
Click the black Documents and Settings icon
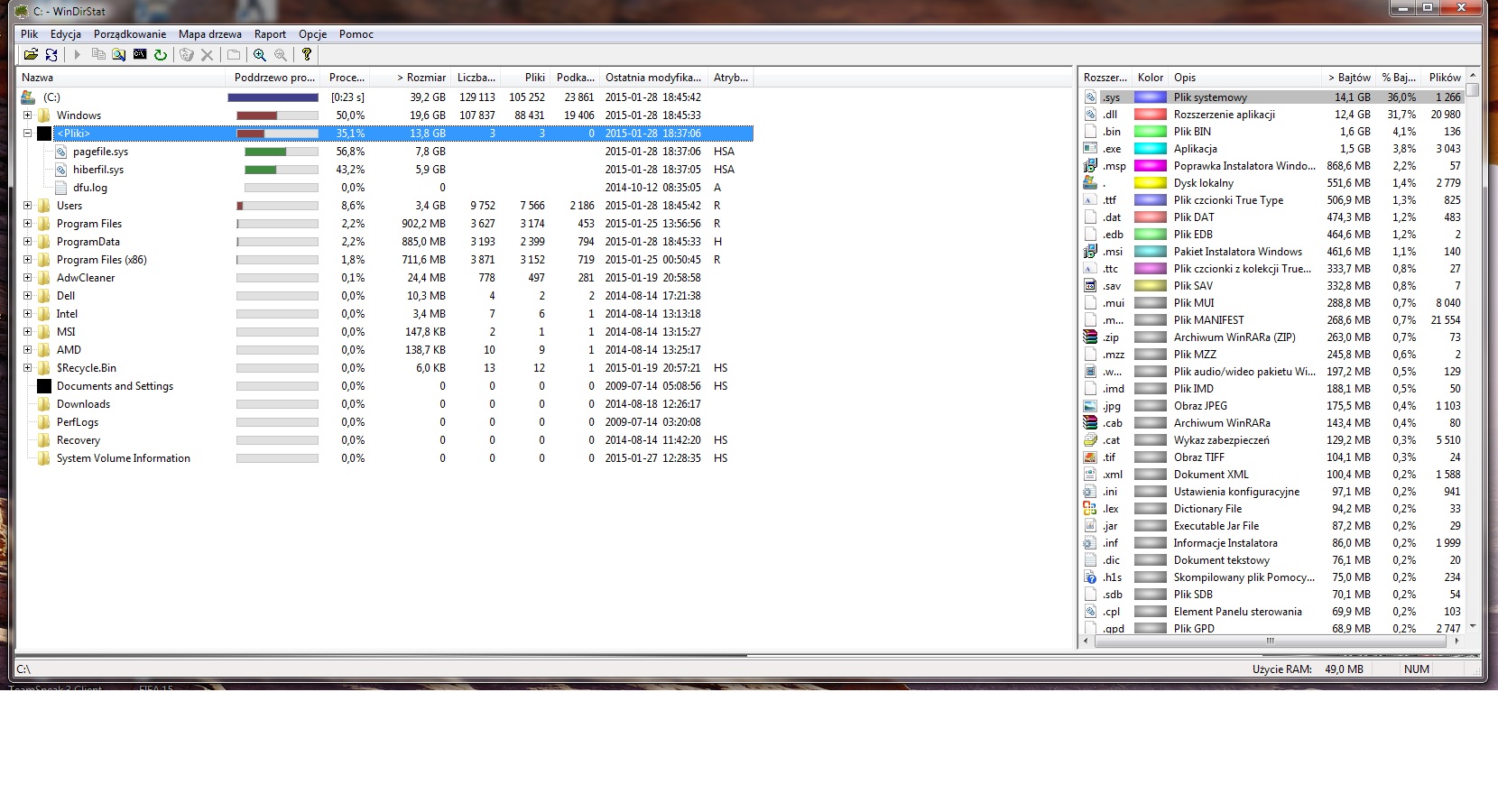coord(43,386)
